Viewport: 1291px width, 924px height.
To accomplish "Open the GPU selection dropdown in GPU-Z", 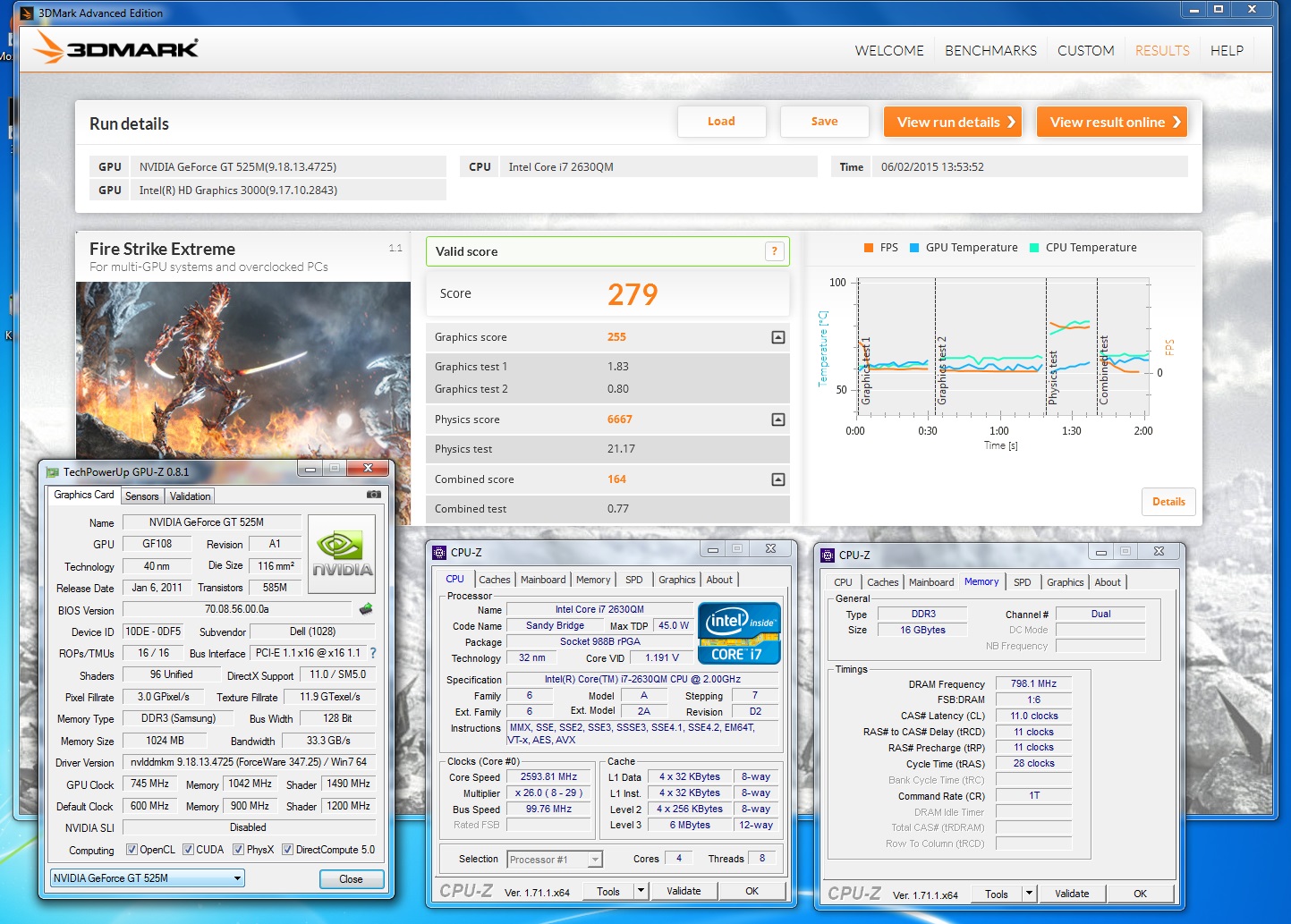I will pyautogui.click(x=148, y=878).
